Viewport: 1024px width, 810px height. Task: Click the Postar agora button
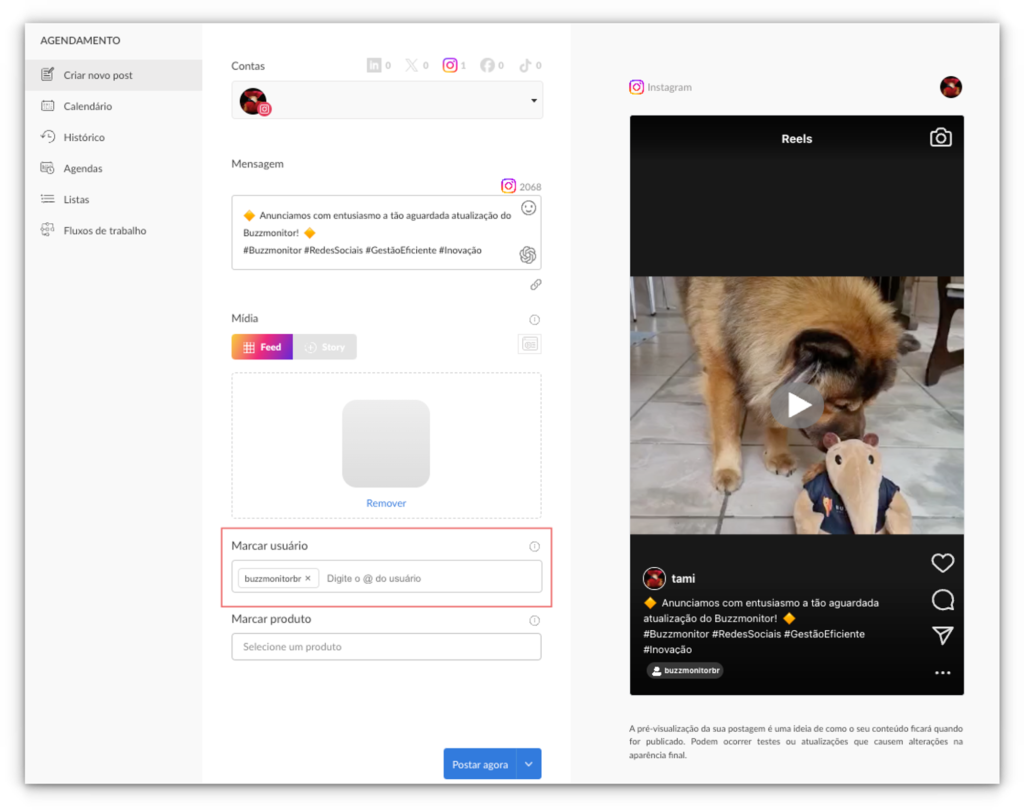480,764
